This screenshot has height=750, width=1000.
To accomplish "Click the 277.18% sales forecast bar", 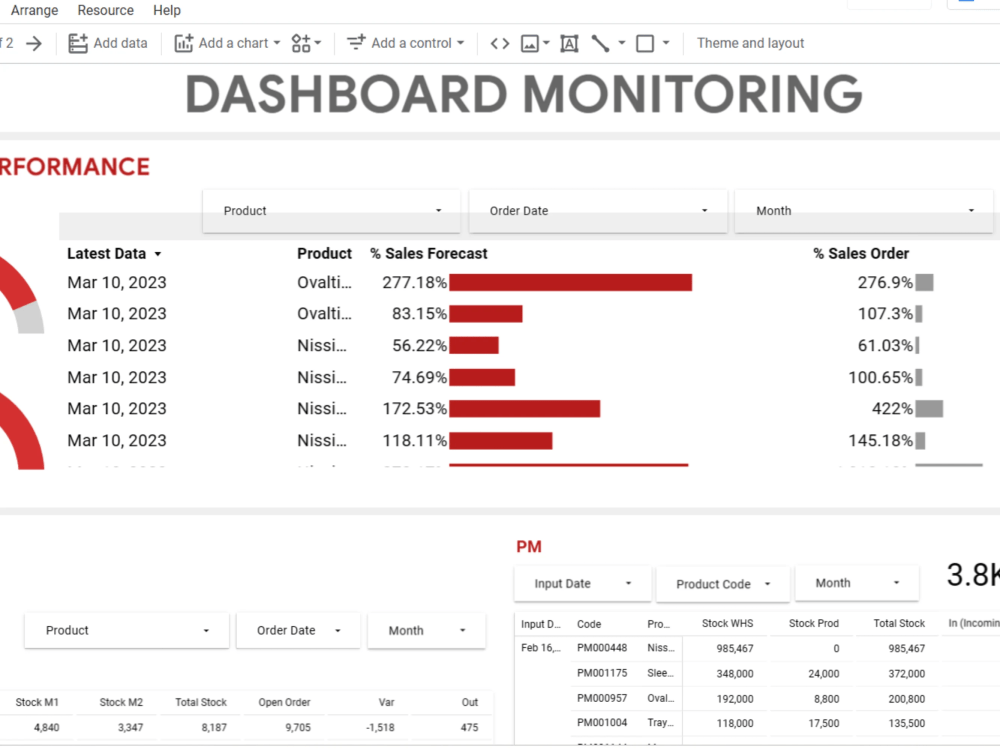I will tap(568, 282).
